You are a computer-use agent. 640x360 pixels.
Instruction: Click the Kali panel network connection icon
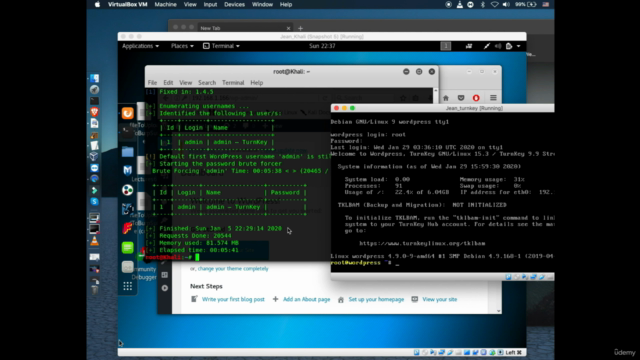487,46
